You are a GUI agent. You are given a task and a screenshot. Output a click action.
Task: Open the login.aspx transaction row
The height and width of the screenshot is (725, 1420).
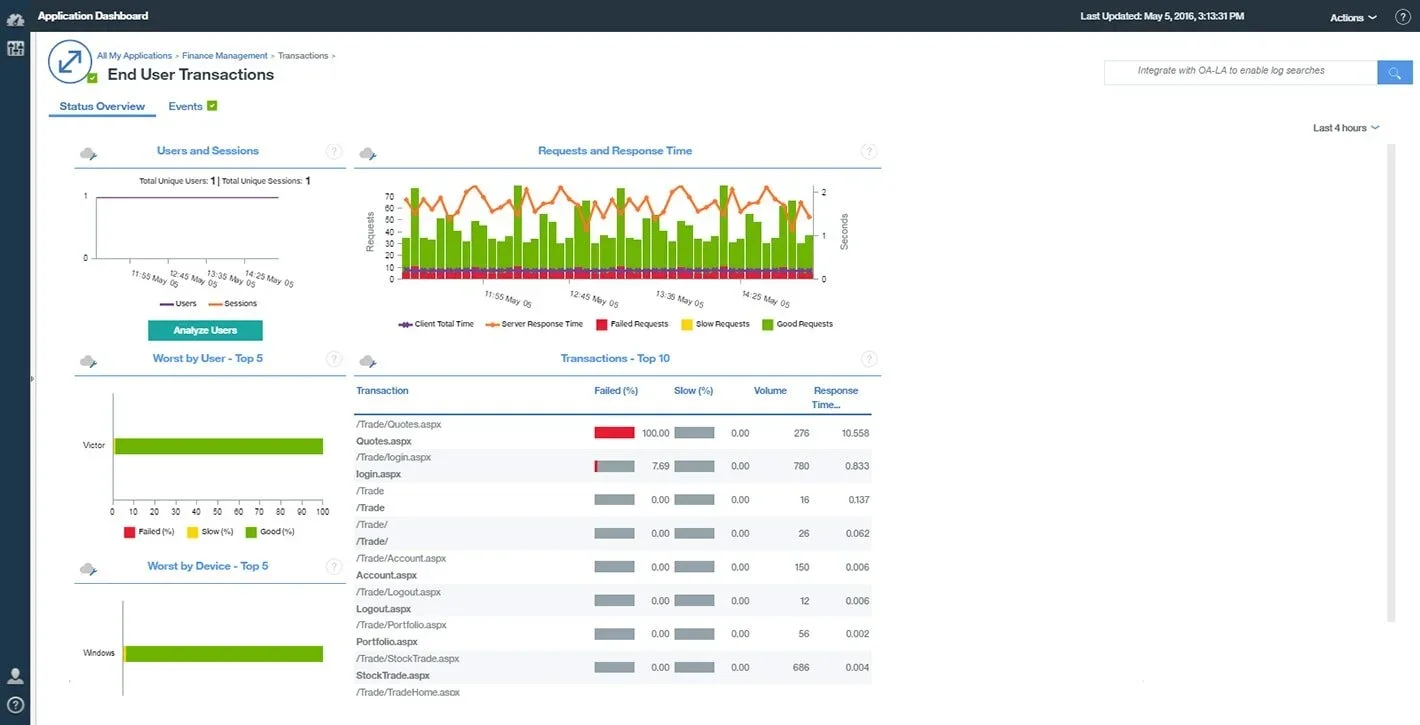[x=613, y=466]
